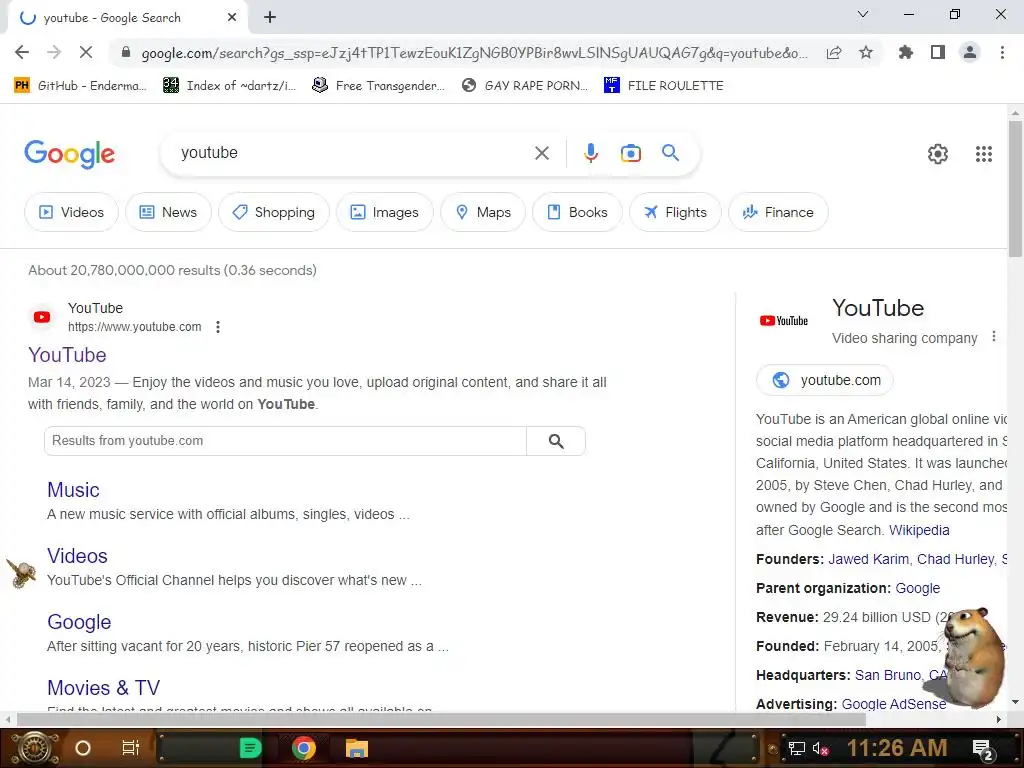Filter results by News
Image resolution: width=1024 pixels, height=768 pixels.
[x=168, y=212]
